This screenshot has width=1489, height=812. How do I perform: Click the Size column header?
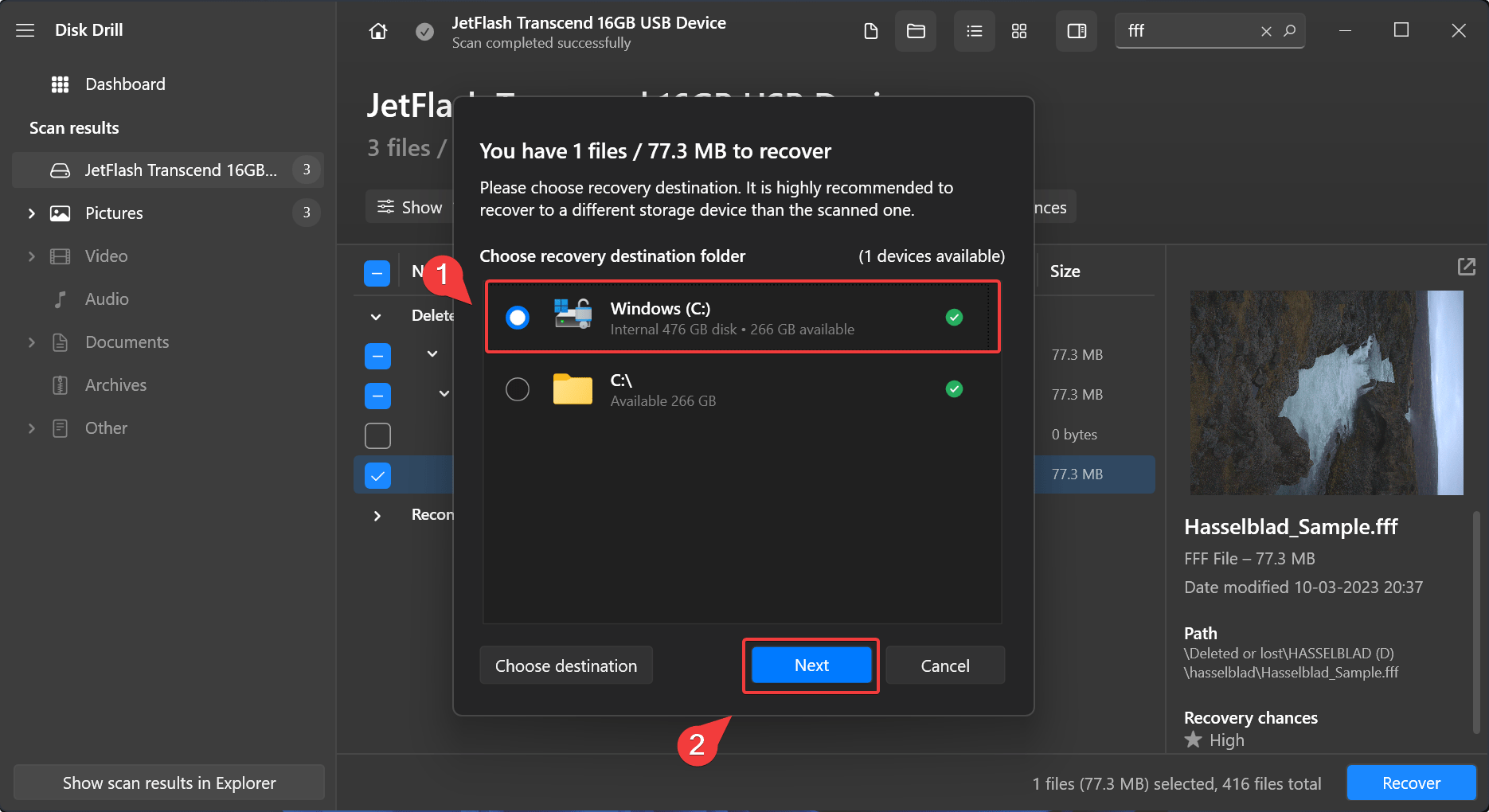point(1065,271)
